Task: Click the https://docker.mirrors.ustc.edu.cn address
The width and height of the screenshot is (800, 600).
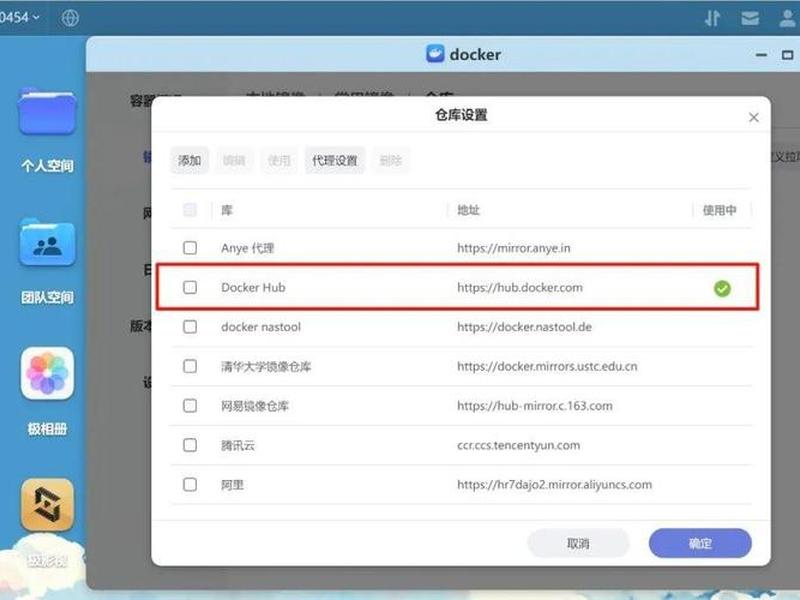Action: [x=547, y=366]
